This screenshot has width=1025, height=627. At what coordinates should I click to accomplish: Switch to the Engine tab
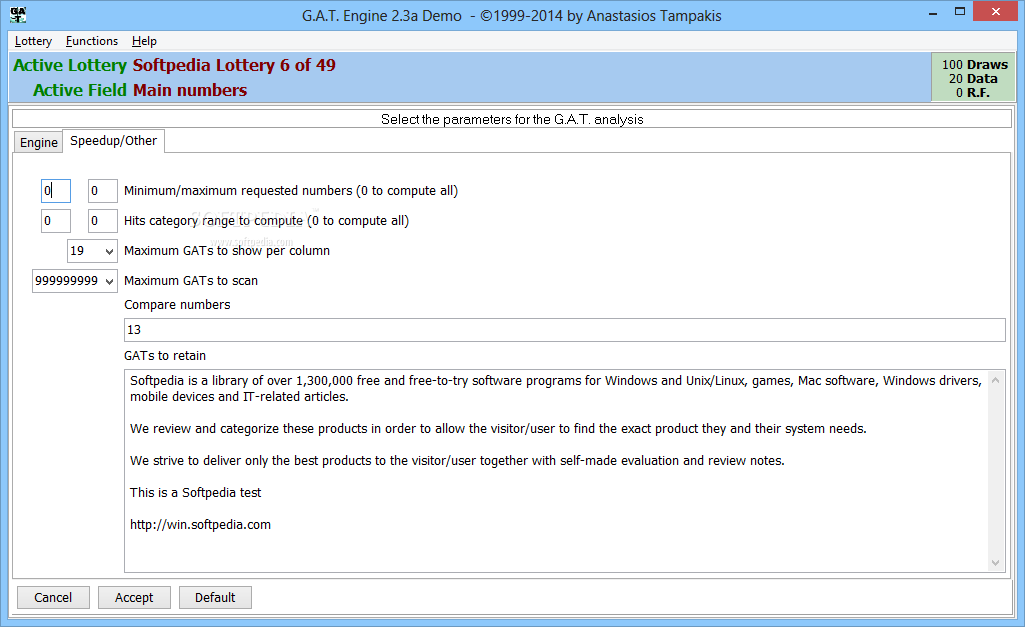point(39,143)
